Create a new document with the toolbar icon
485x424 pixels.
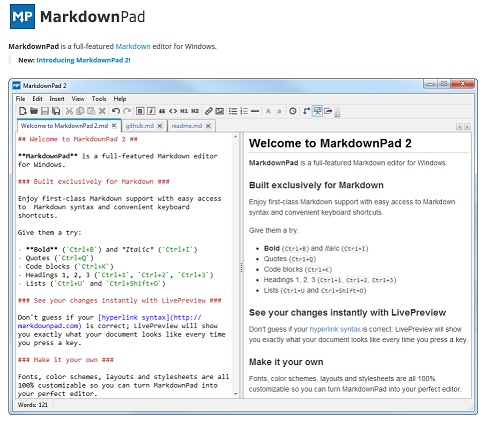point(23,111)
